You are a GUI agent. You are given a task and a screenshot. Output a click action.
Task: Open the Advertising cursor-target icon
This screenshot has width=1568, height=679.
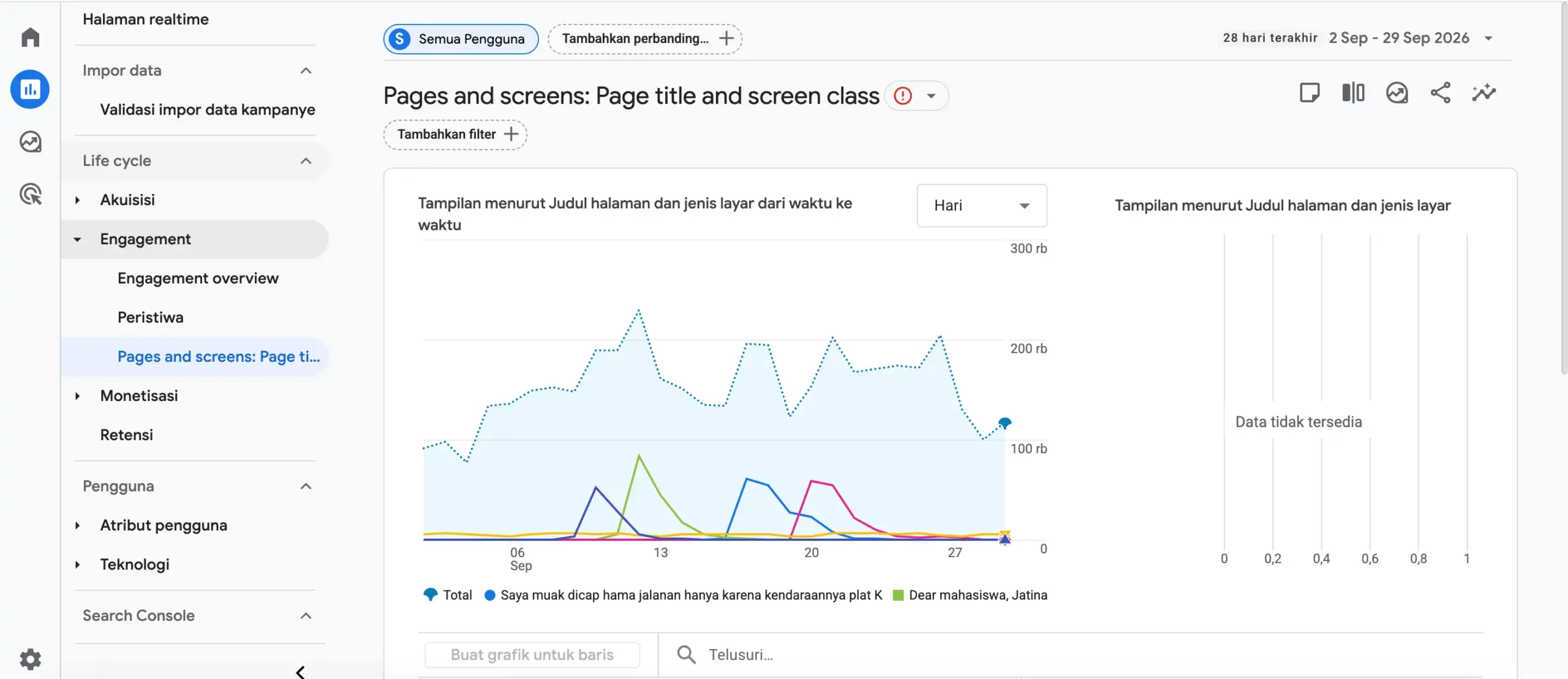click(x=30, y=194)
